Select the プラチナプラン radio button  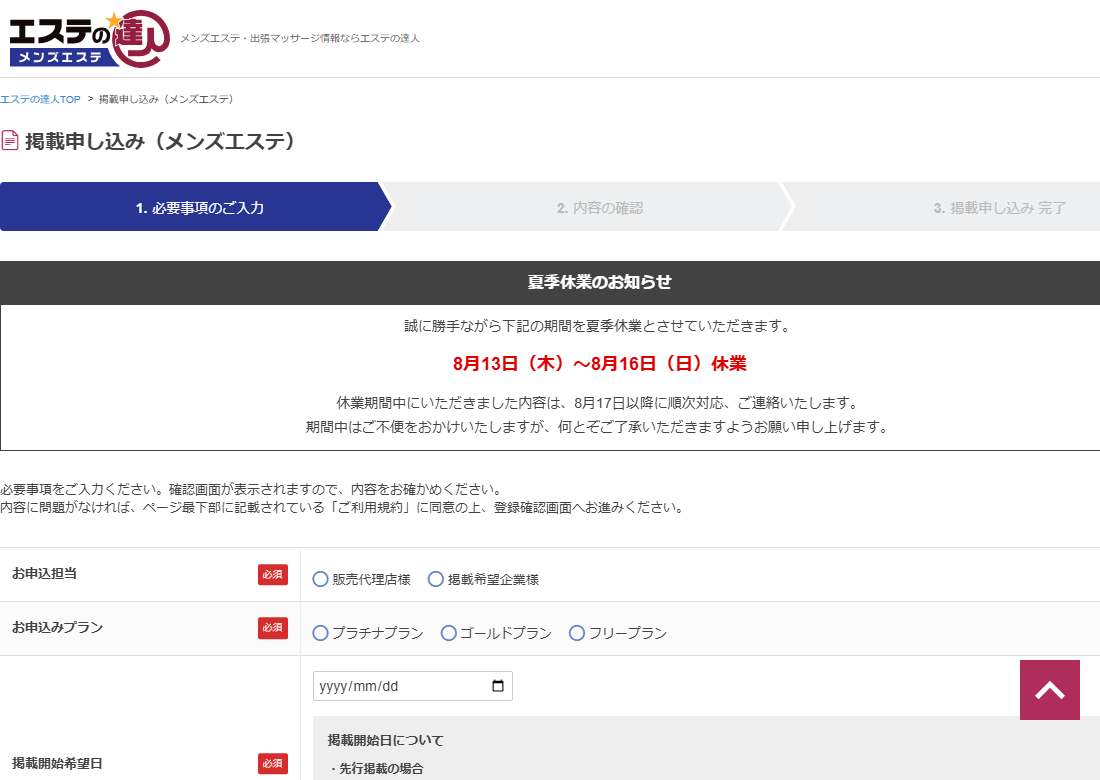pos(321,633)
